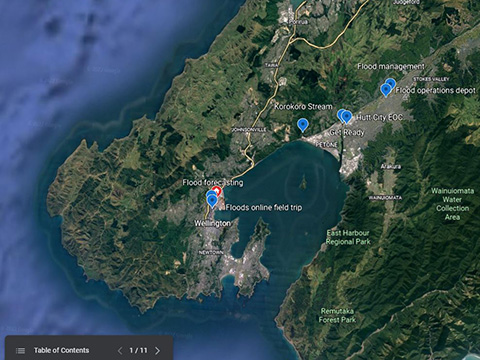480x360 pixels.
Task: Click the Flood forecasting label
Action: click(213, 183)
